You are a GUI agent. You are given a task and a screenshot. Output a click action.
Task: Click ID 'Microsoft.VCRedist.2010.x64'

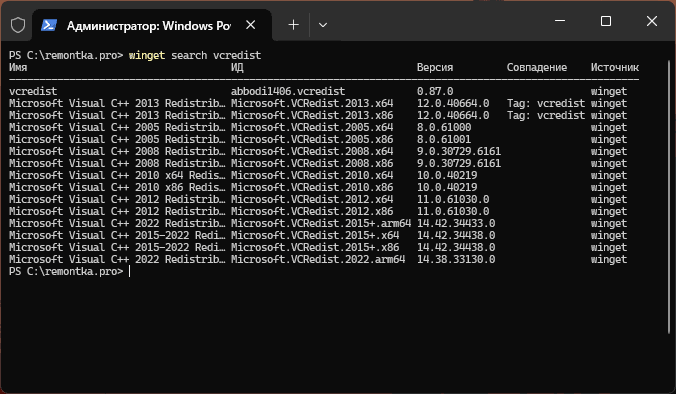coord(312,175)
